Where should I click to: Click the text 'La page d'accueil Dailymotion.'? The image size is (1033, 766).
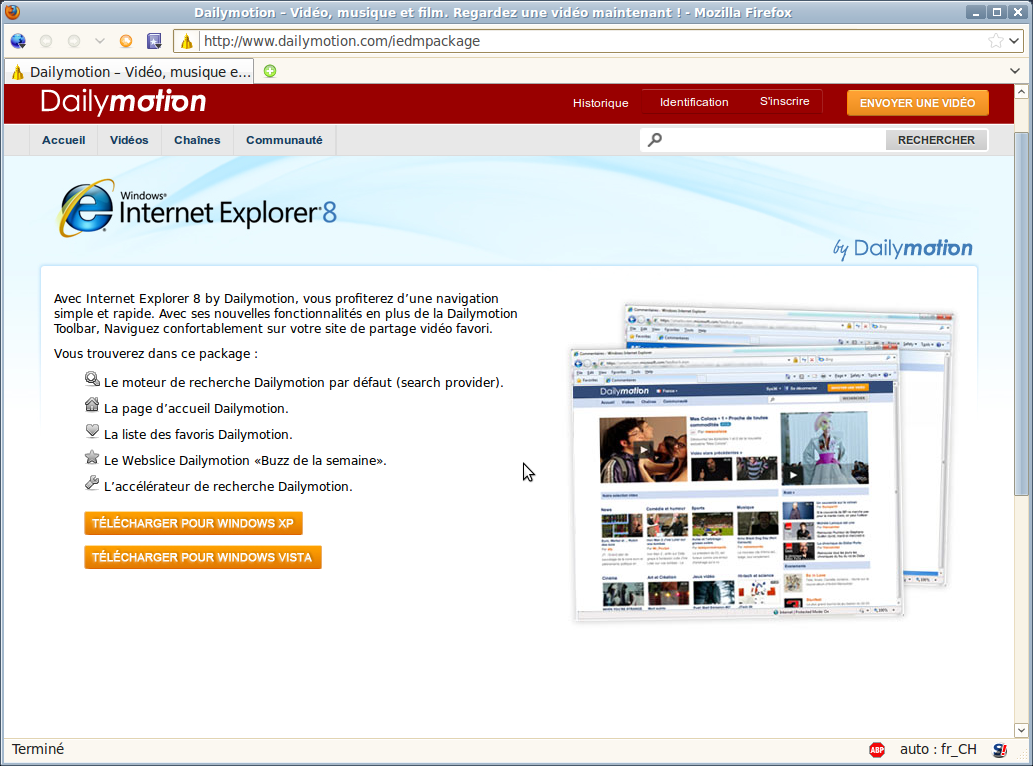point(196,408)
